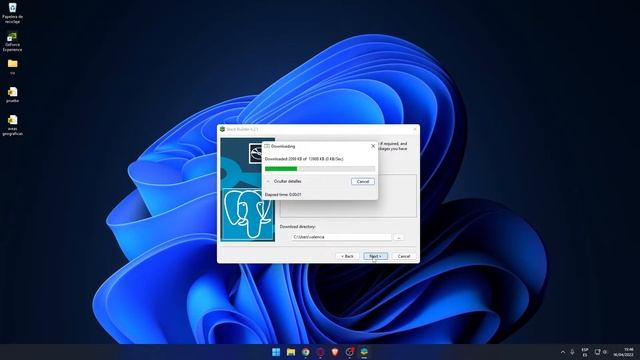Browse for download directory with the ... button

(x=399, y=237)
